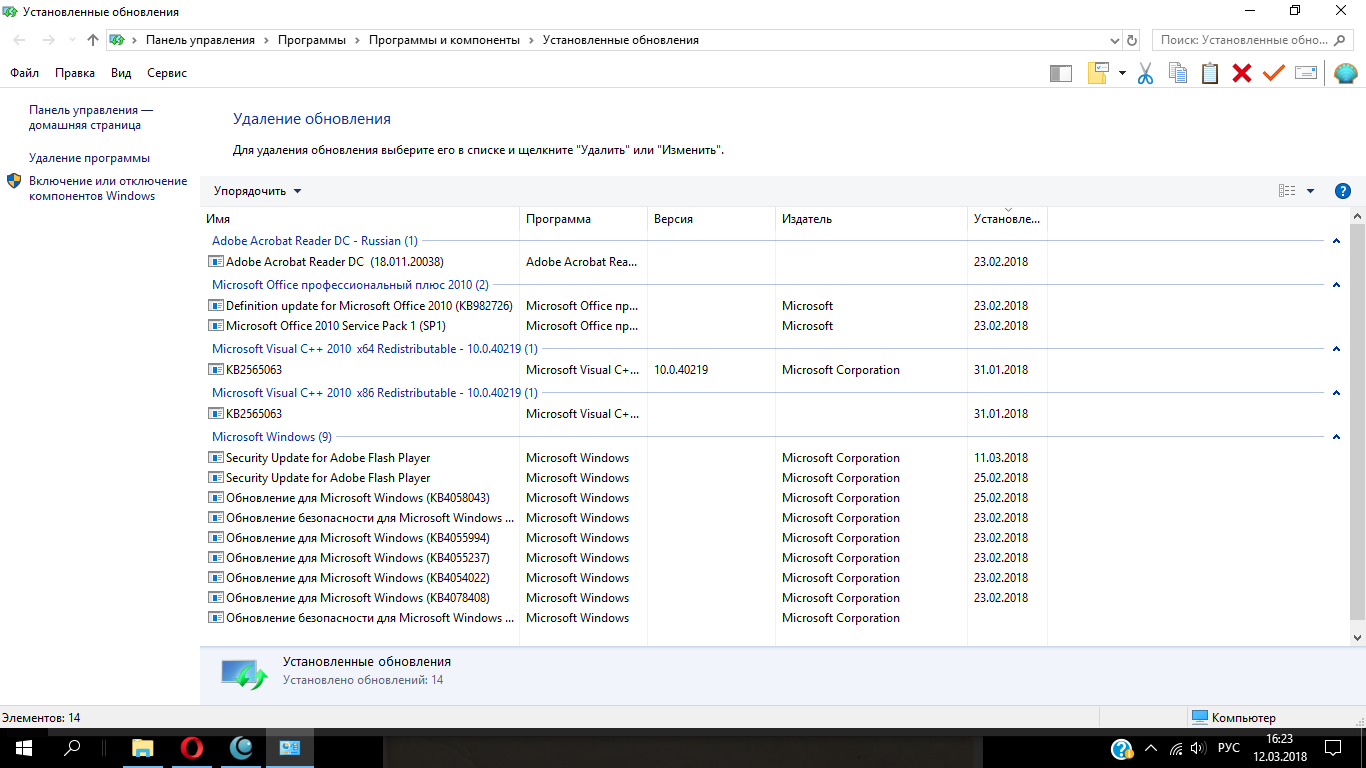Click the search magnifier icon in the search box
The image size is (1366, 768).
pos(1340,40)
